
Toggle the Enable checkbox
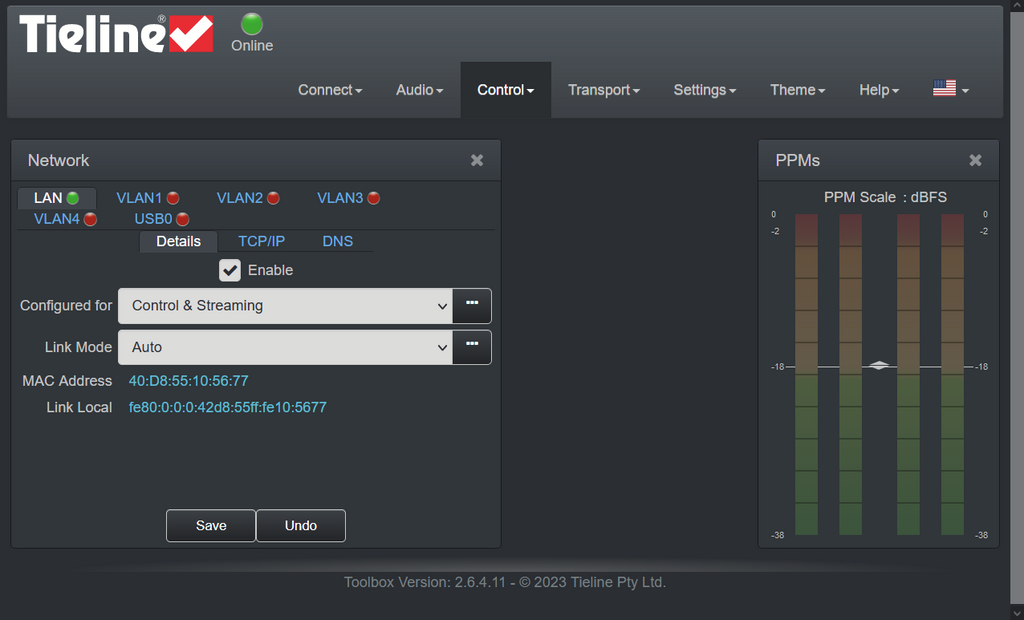coord(230,270)
